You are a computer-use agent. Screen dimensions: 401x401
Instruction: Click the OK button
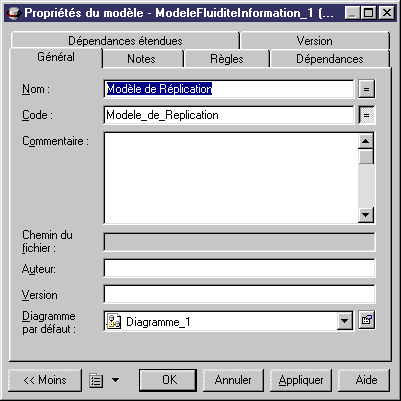(168, 380)
